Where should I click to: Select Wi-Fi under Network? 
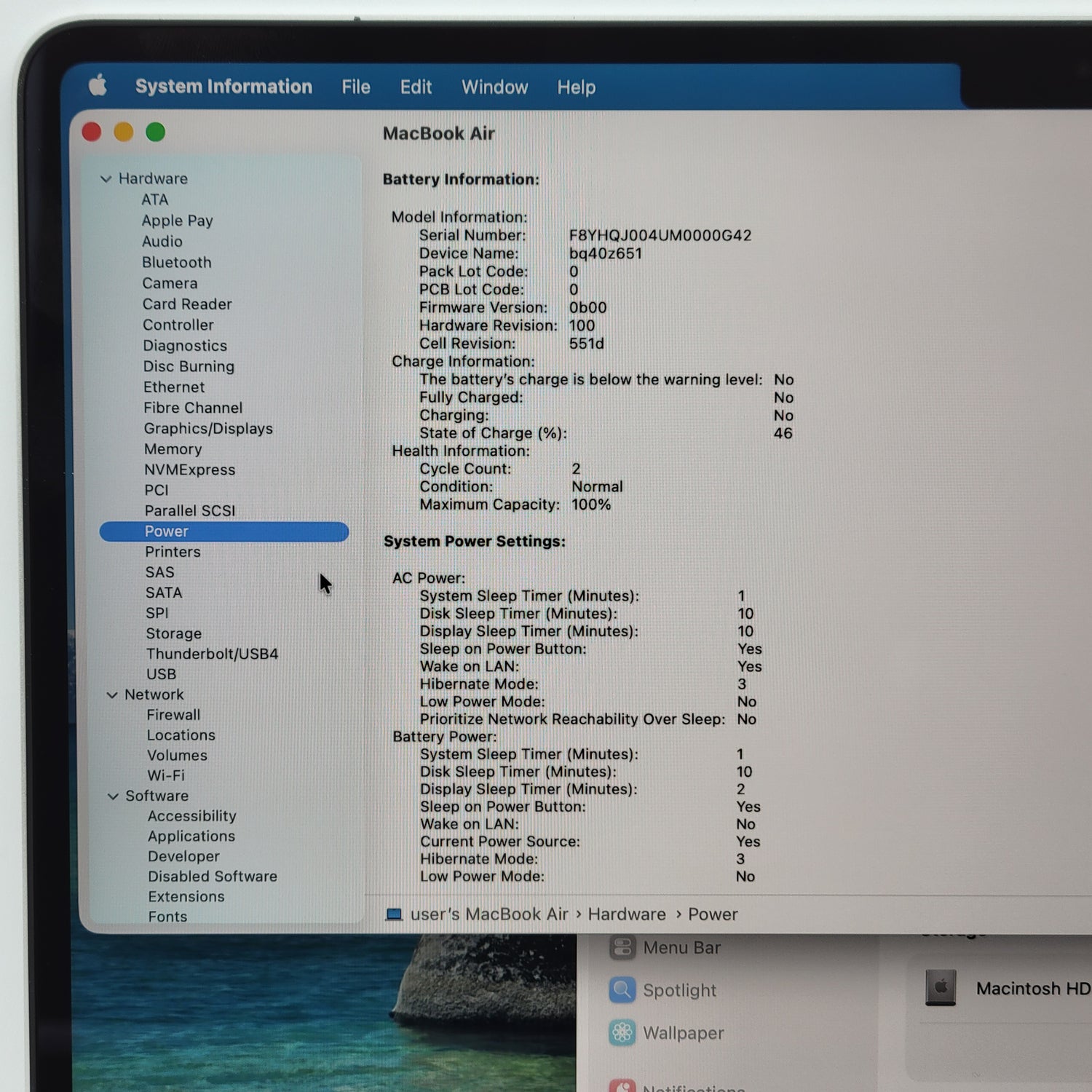click(x=166, y=775)
